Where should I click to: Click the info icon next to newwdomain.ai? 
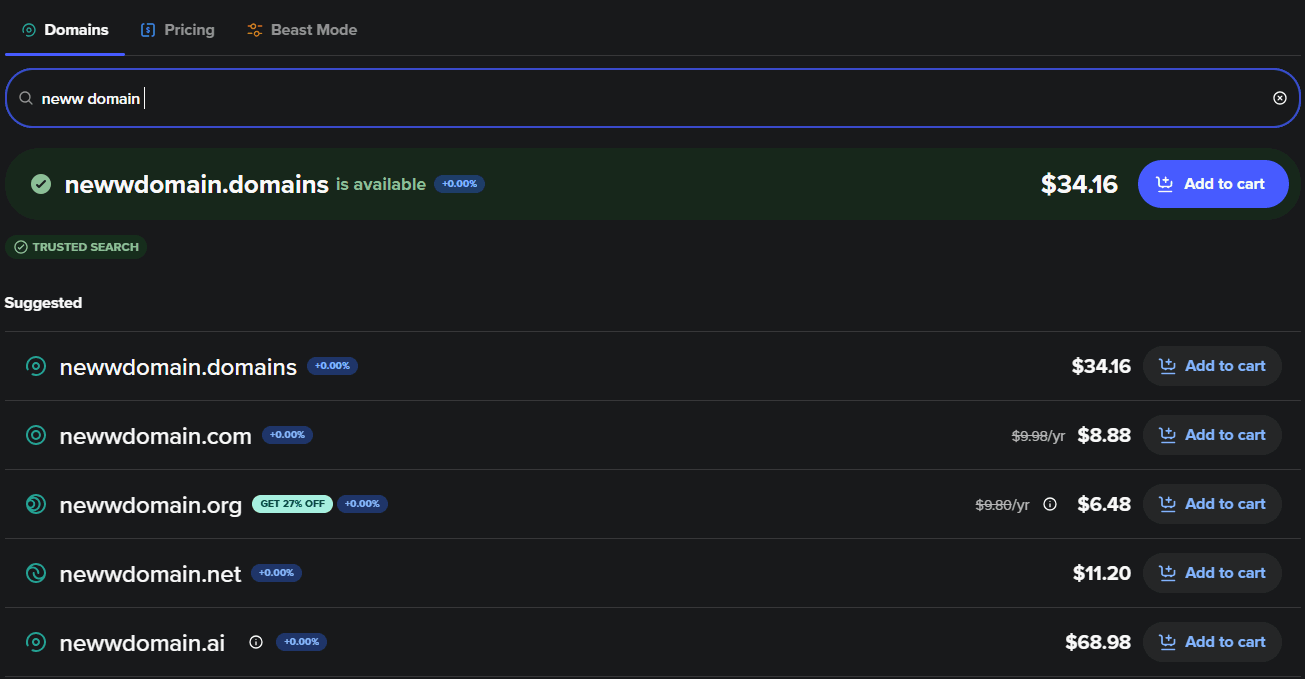(256, 643)
